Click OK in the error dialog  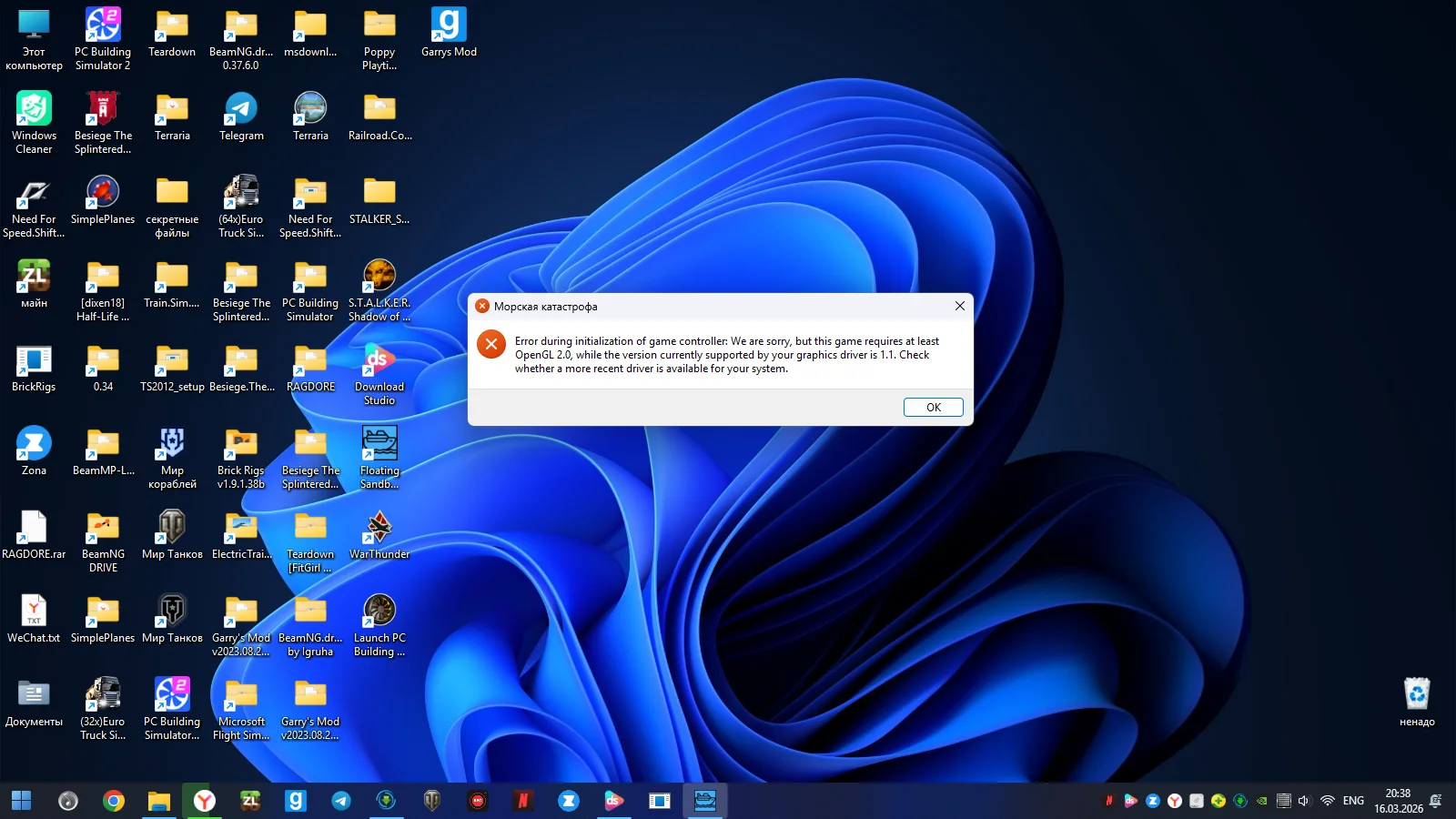point(933,407)
